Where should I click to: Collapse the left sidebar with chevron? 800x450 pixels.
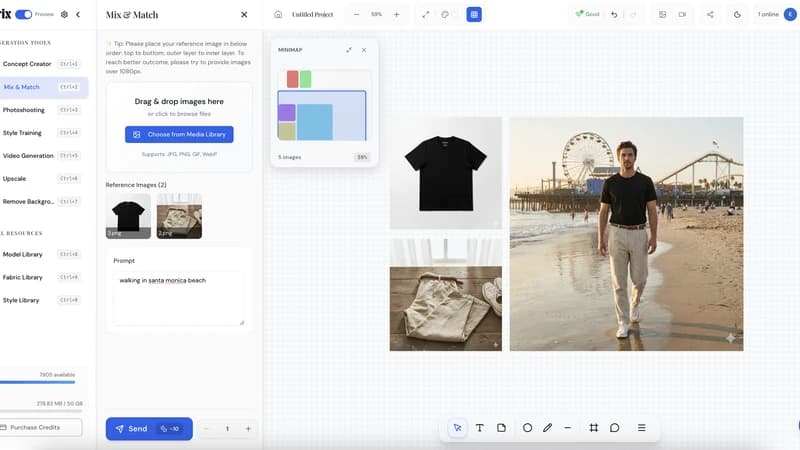click(x=78, y=14)
